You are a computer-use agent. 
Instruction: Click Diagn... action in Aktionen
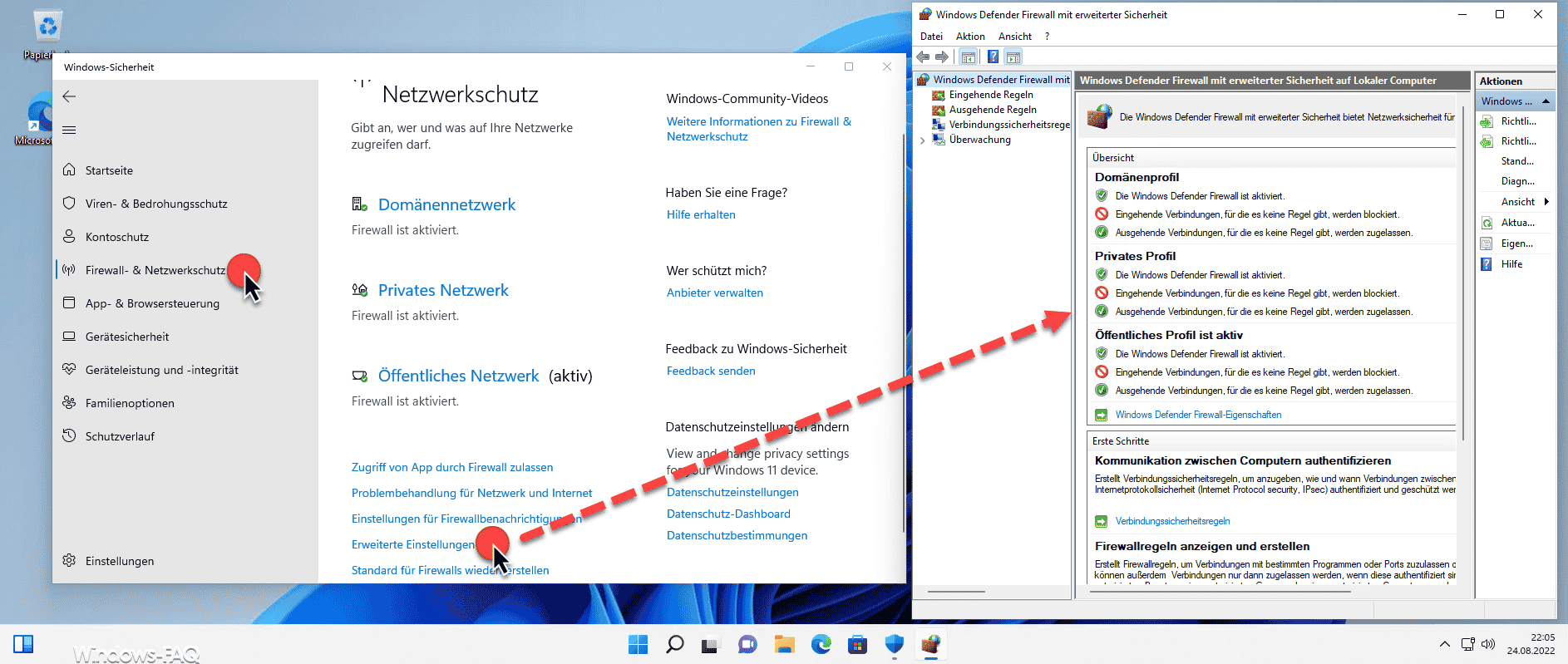coord(1517,181)
